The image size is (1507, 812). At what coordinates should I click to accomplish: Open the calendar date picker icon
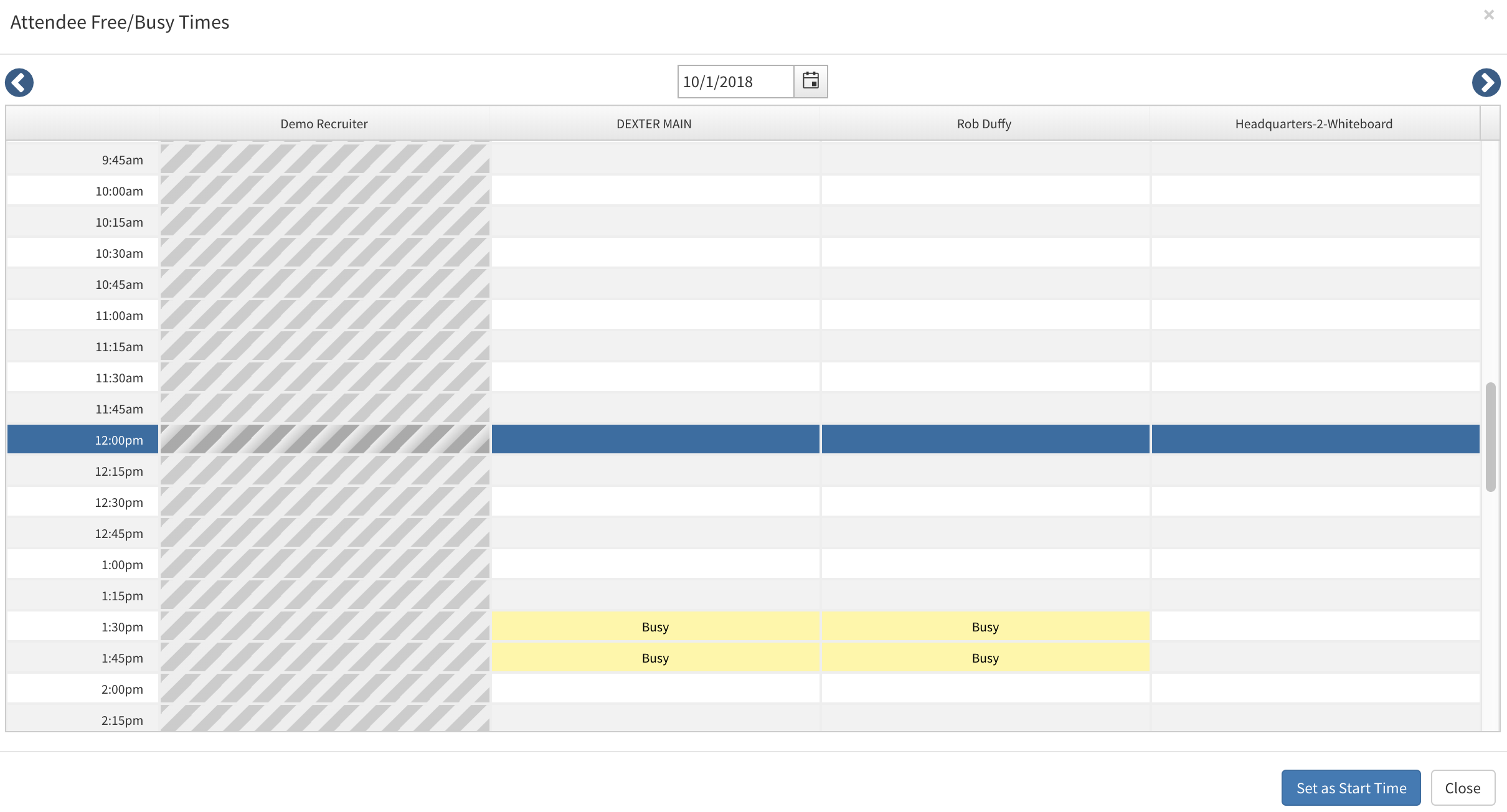(811, 81)
